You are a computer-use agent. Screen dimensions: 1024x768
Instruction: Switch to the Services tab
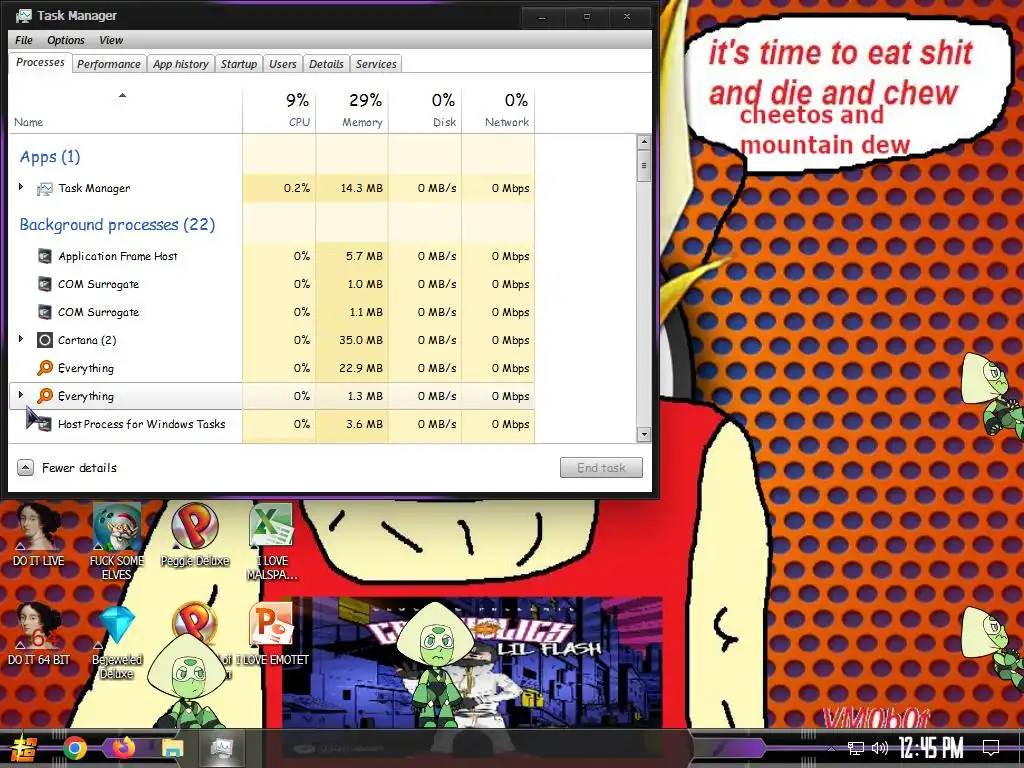pos(376,64)
